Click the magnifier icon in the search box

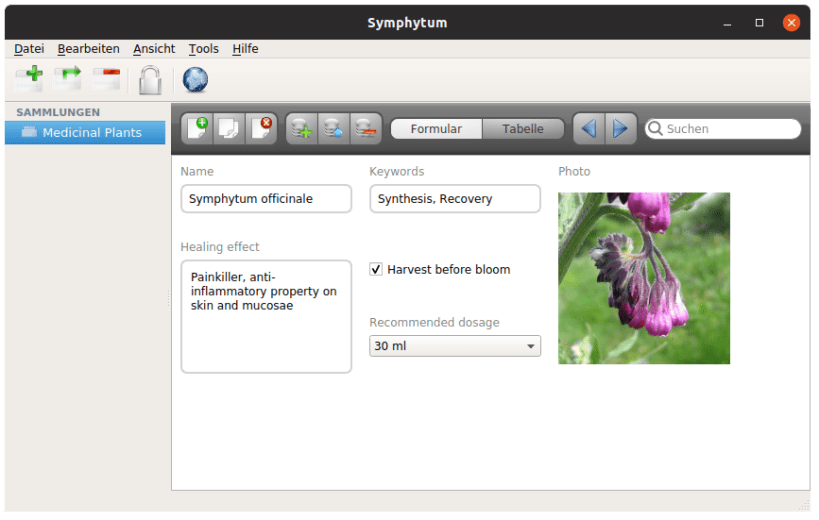coord(655,128)
